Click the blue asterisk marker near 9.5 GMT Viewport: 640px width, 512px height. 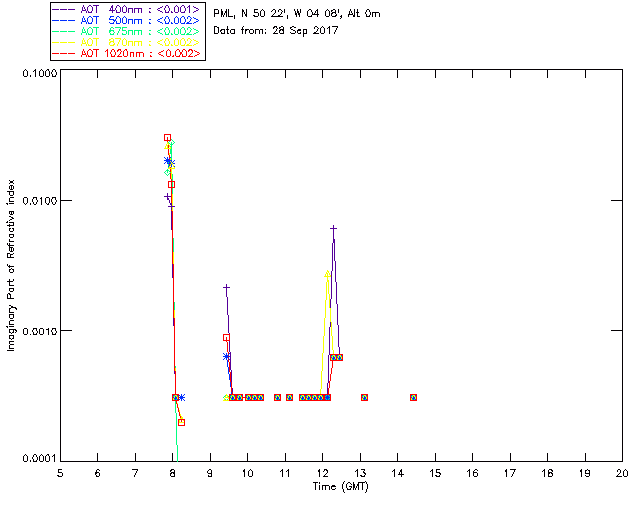227,357
